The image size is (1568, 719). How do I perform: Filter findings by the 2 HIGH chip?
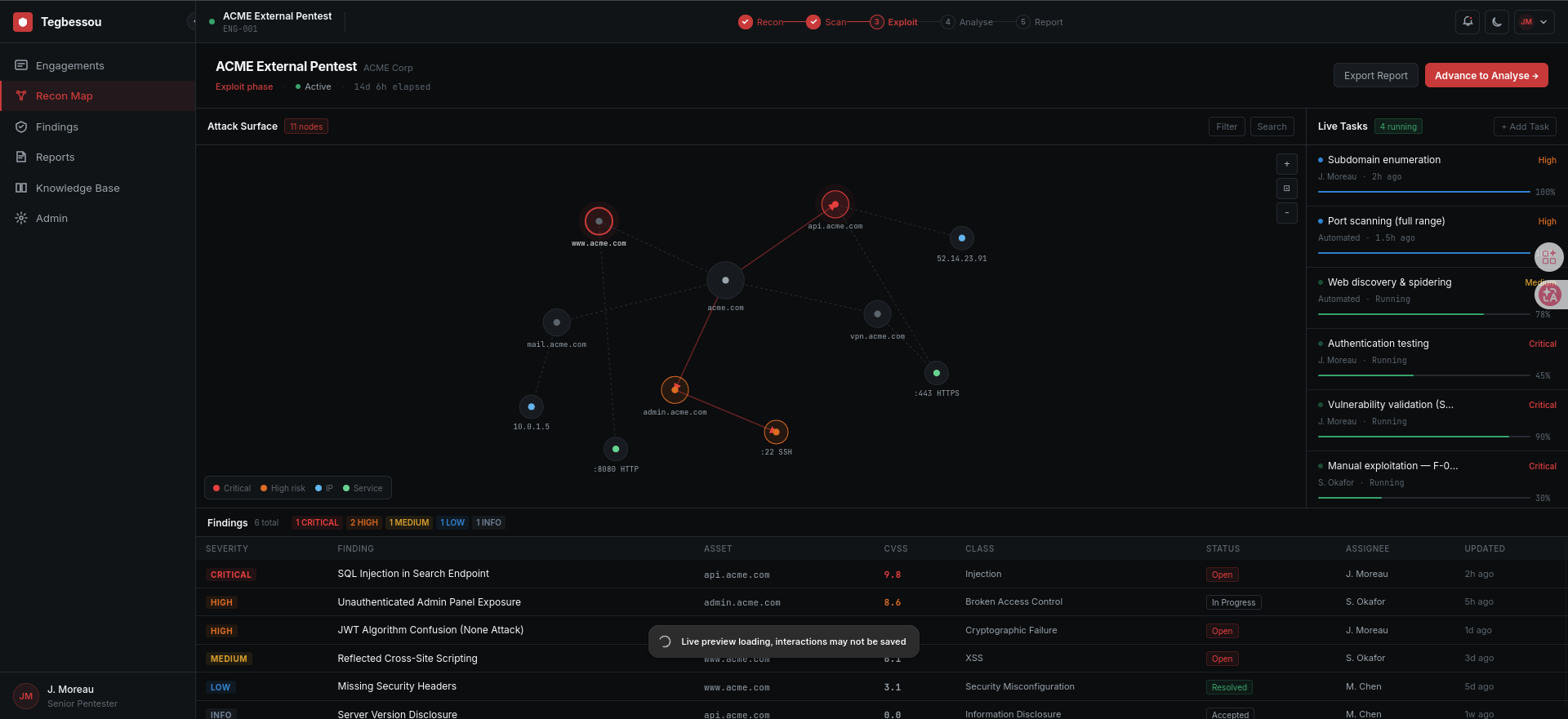(364, 522)
